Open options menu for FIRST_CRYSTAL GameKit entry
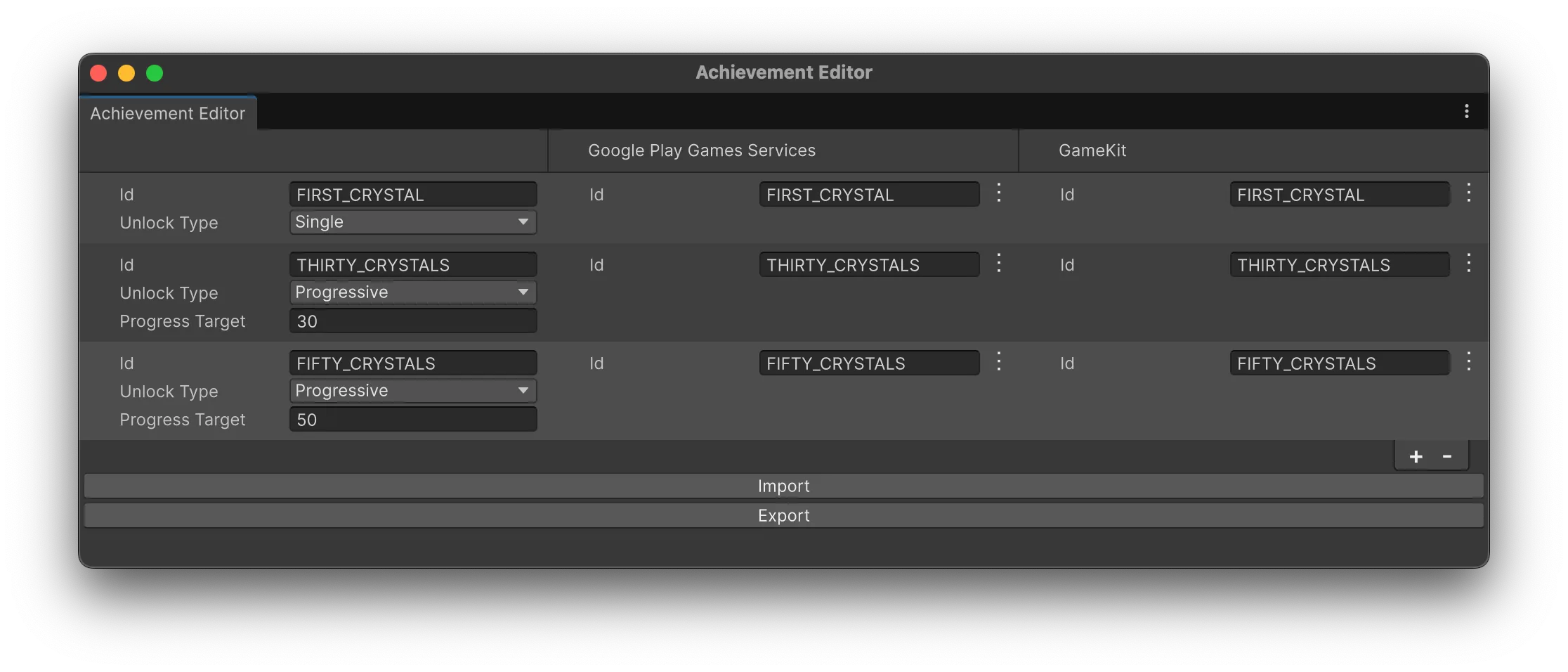Screen dimensions: 1568x672 1468,193
